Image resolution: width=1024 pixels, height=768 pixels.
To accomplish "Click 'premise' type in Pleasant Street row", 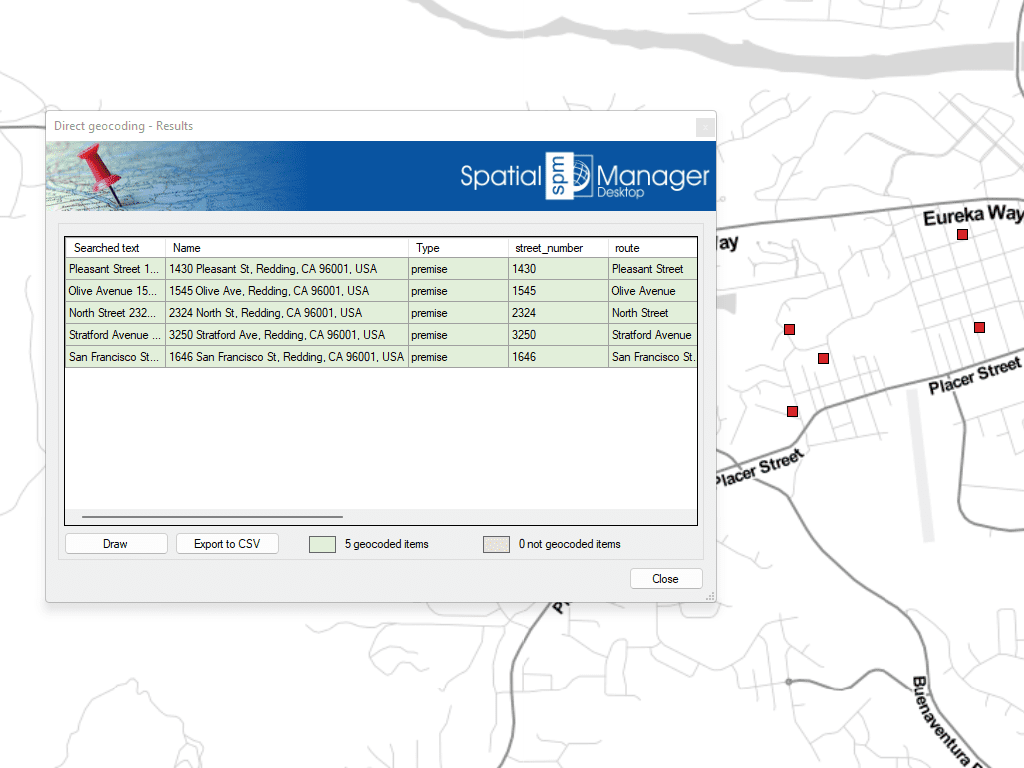I will [x=458, y=269].
